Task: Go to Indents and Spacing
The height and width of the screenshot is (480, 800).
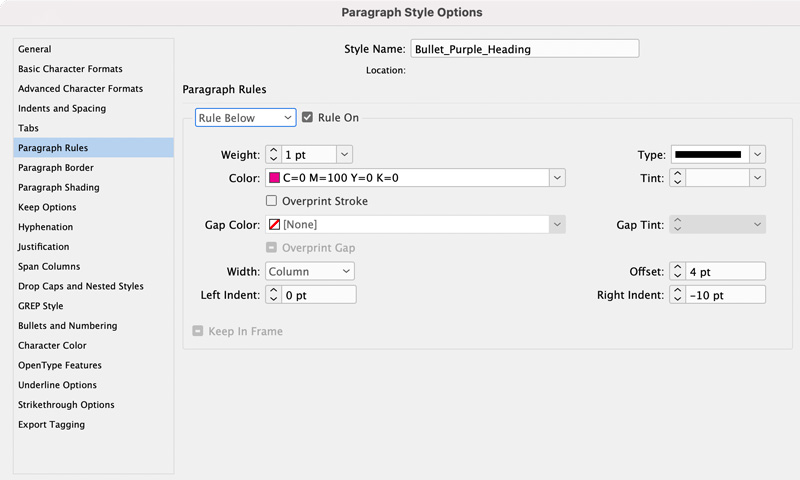Action: [x=93, y=108]
